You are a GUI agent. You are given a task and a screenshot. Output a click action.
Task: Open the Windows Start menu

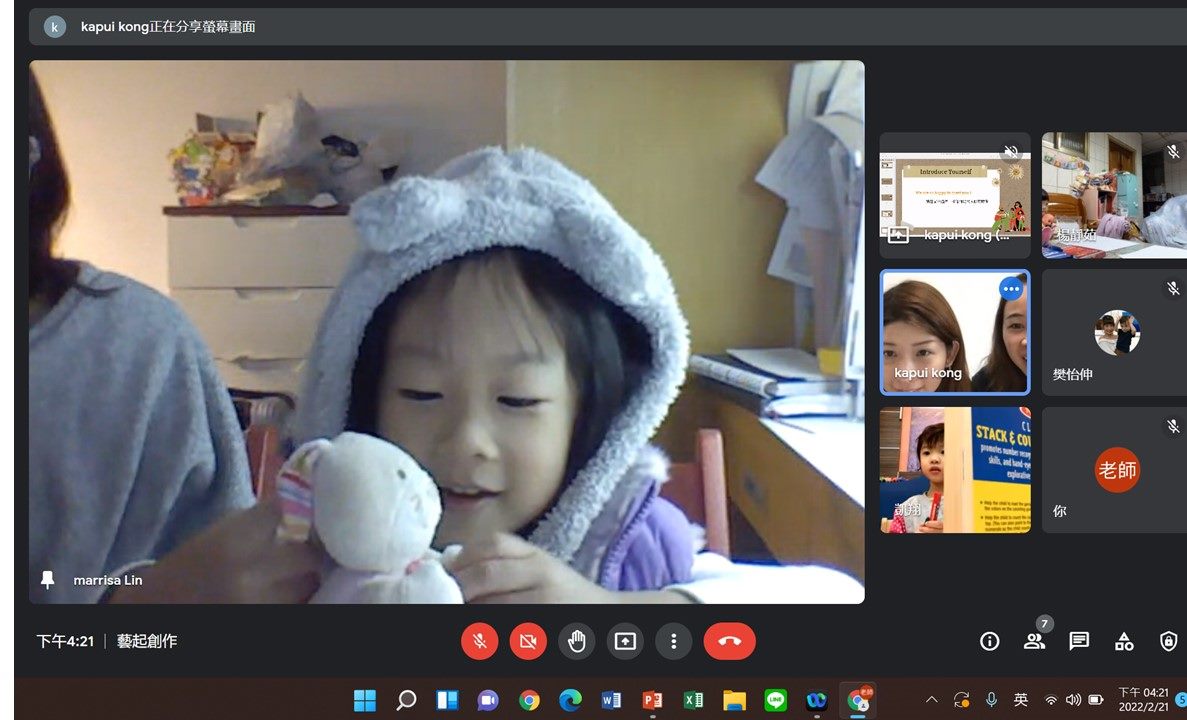[365, 700]
